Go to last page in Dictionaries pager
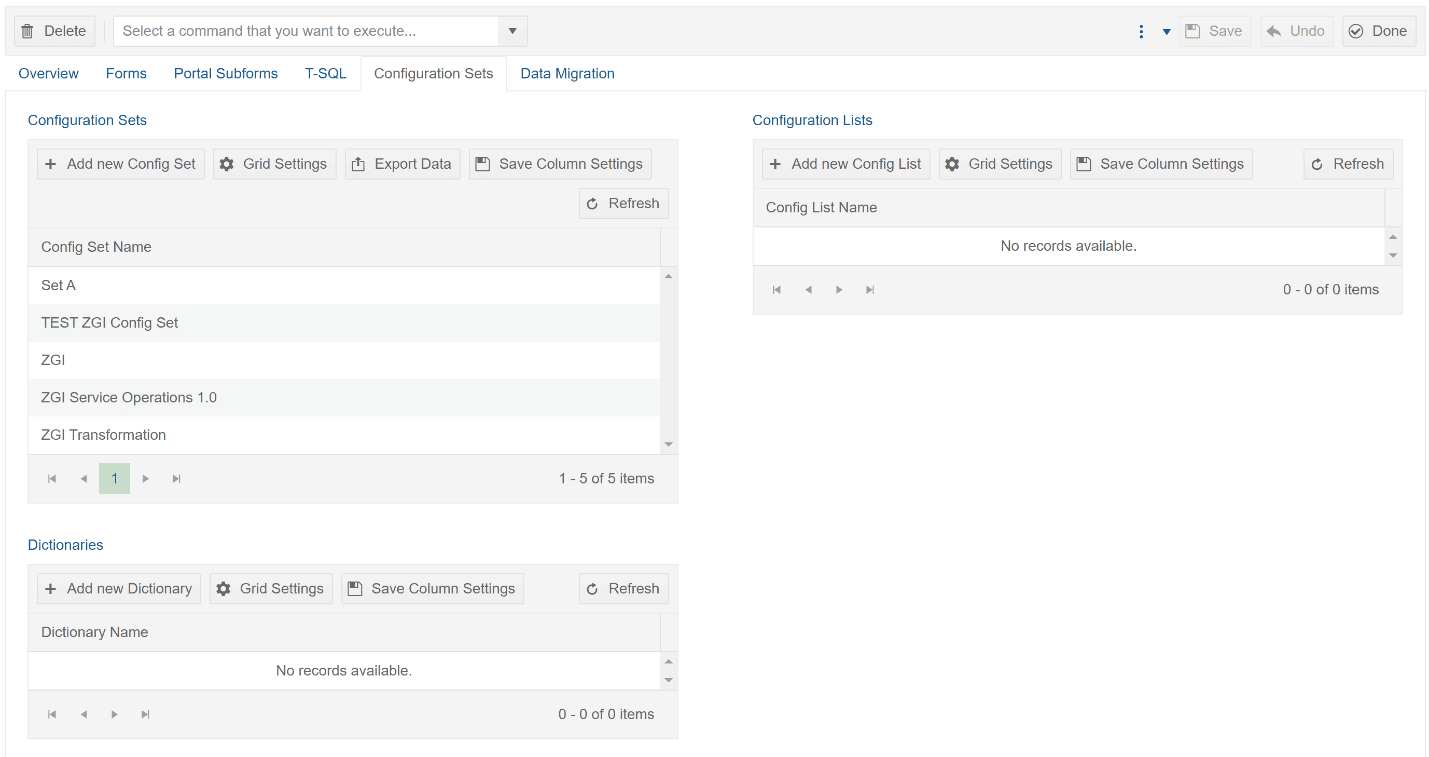This screenshot has height=757, width=1429. pyautogui.click(x=145, y=715)
